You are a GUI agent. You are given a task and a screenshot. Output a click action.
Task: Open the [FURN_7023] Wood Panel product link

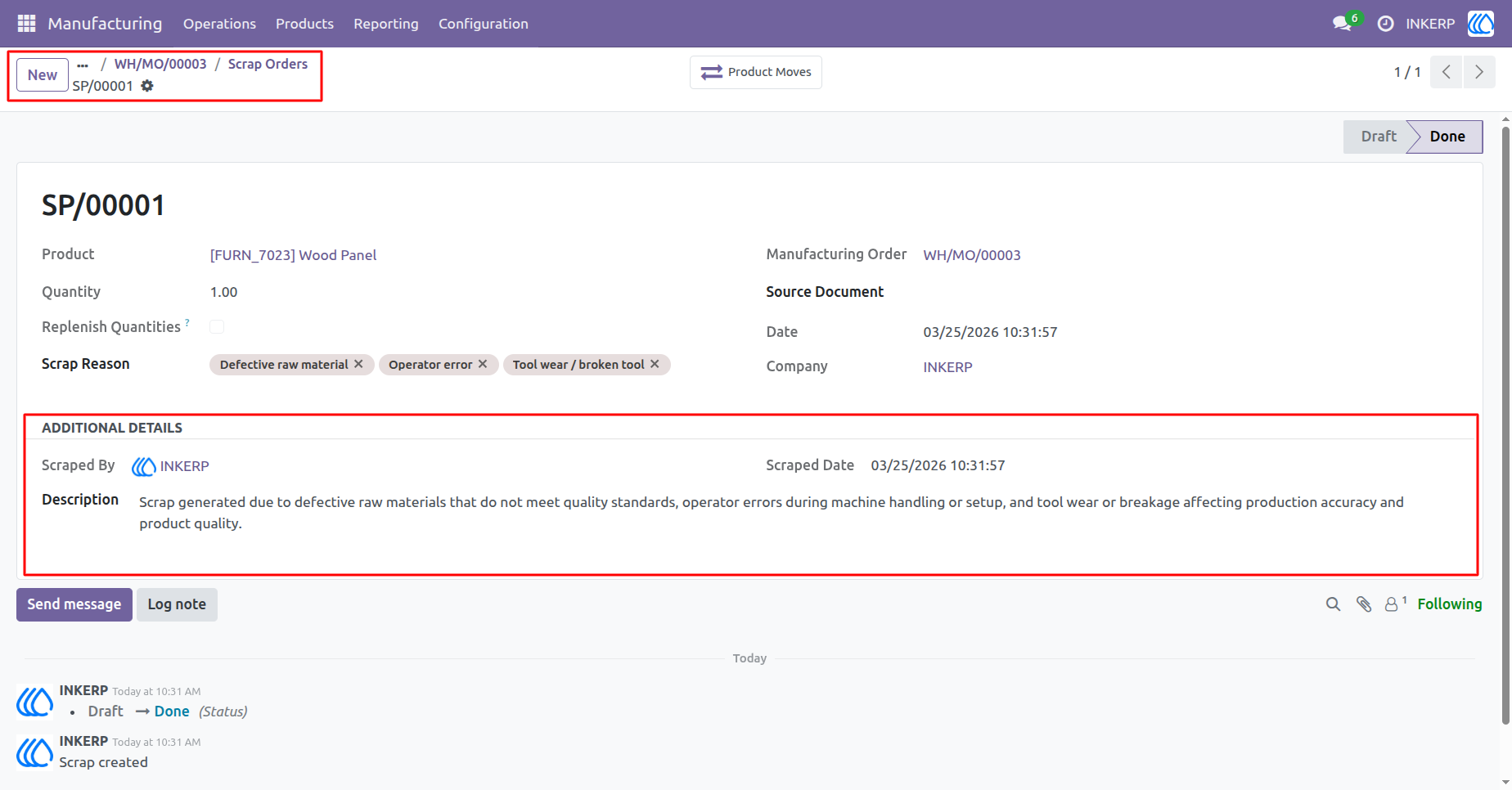tap(293, 255)
